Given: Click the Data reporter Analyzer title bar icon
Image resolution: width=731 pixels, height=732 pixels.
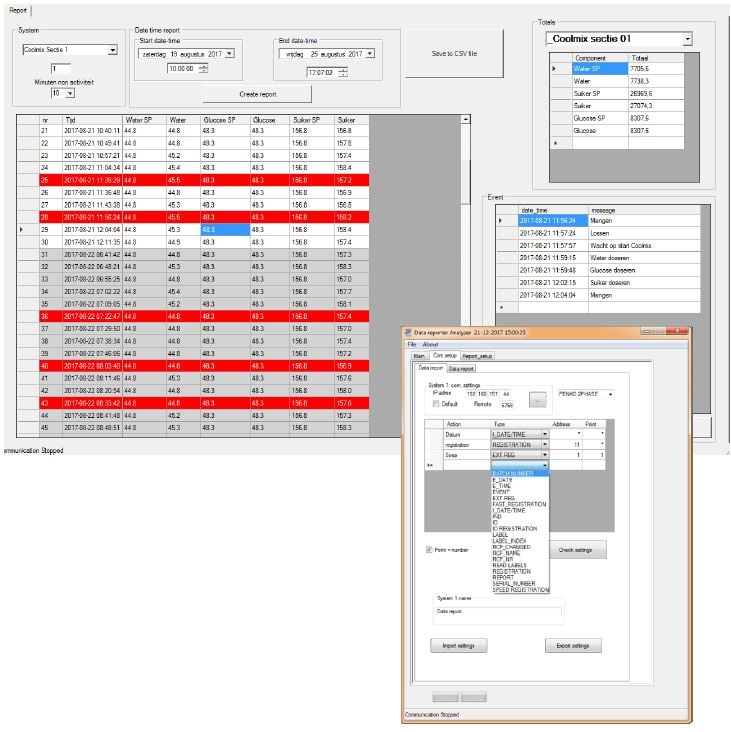Looking at the screenshot, I should (x=408, y=332).
